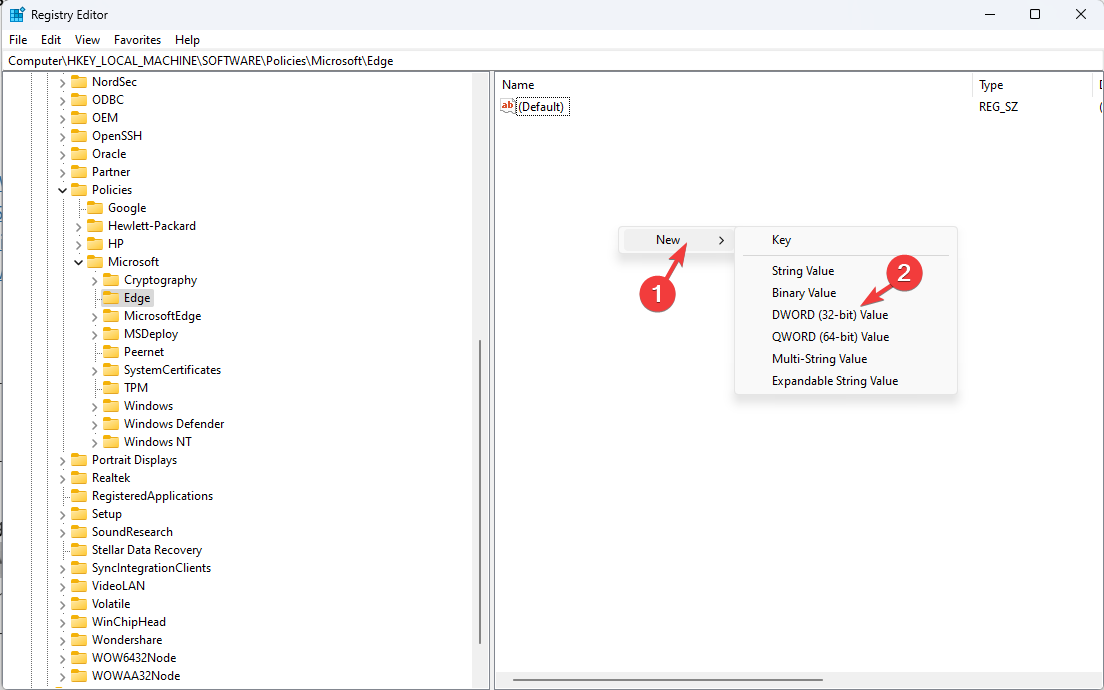Screen dimensions: 1104x690
Task: Expand the Windows Defender key
Action: tap(95, 425)
